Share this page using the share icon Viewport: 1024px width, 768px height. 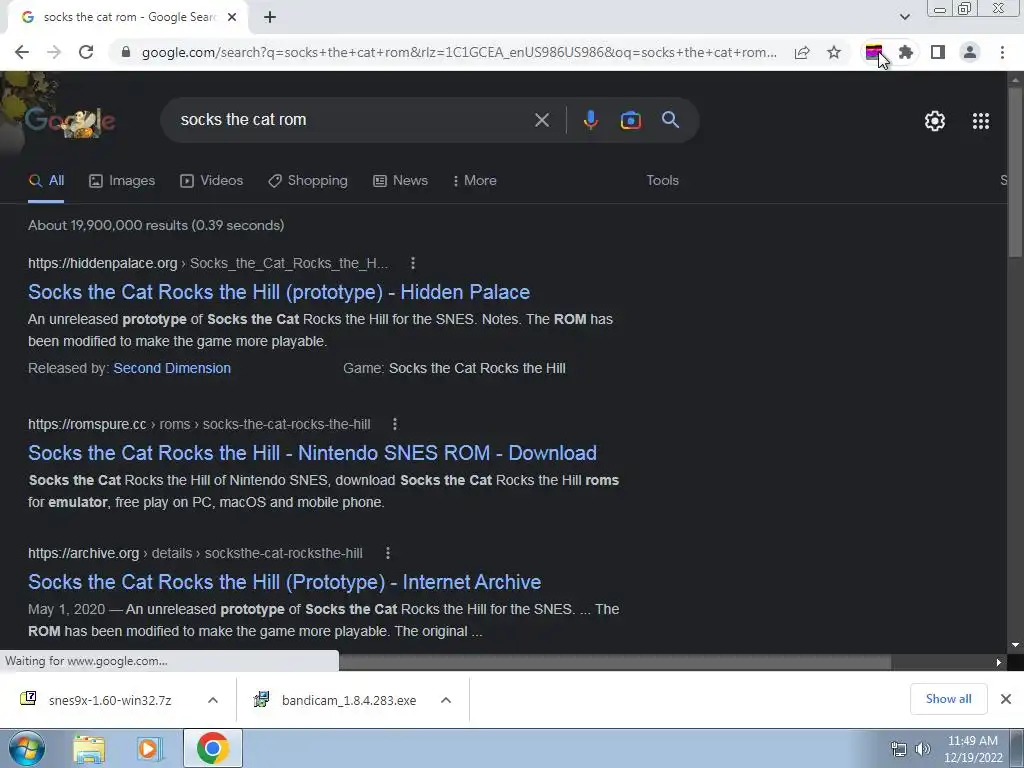coord(802,52)
